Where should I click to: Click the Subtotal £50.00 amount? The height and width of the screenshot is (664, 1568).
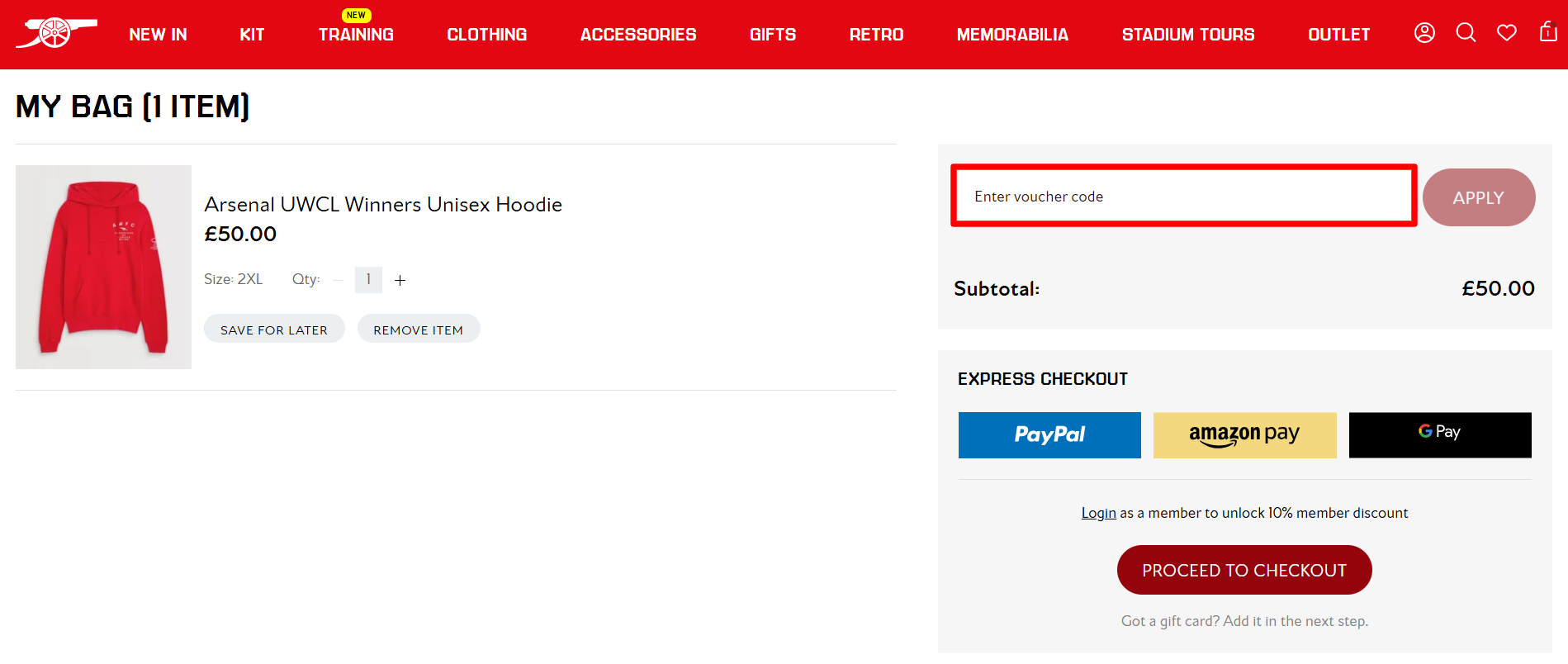[1498, 288]
